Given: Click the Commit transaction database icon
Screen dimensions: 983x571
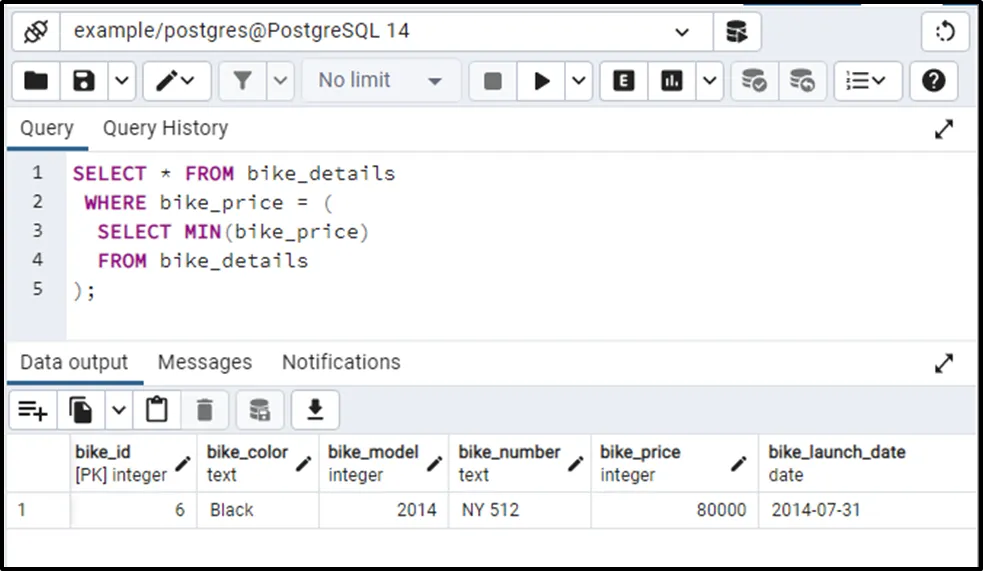Looking at the screenshot, I should click(x=754, y=81).
